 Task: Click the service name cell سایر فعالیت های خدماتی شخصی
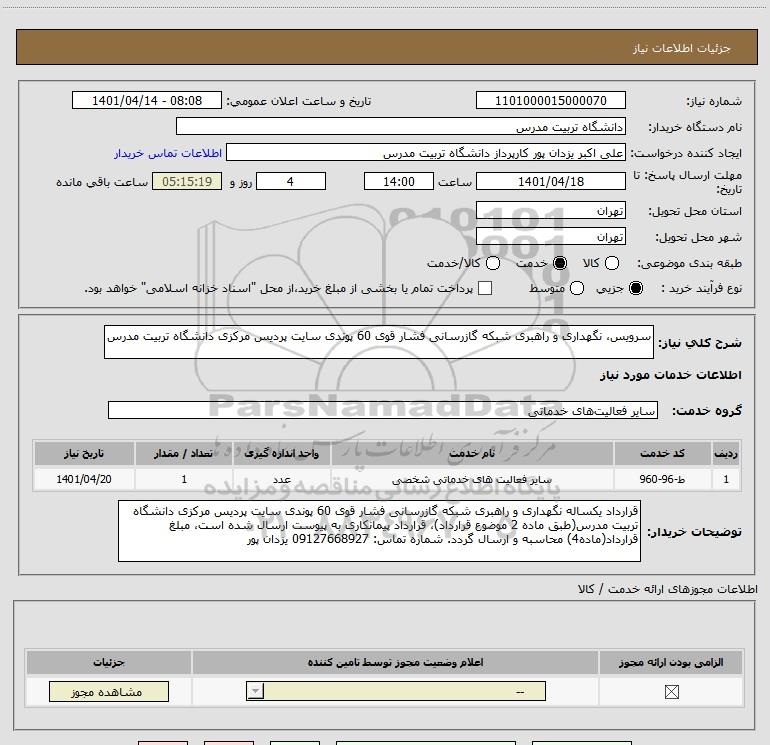click(x=472, y=479)
